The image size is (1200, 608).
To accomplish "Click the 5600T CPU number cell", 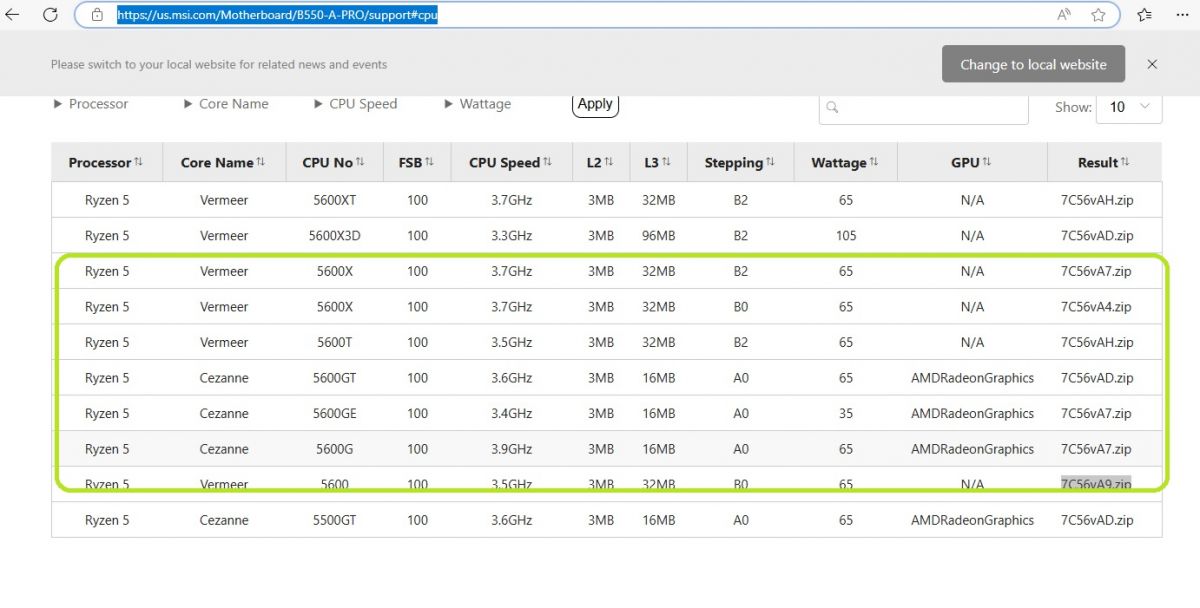I will [x=334, y=342].
